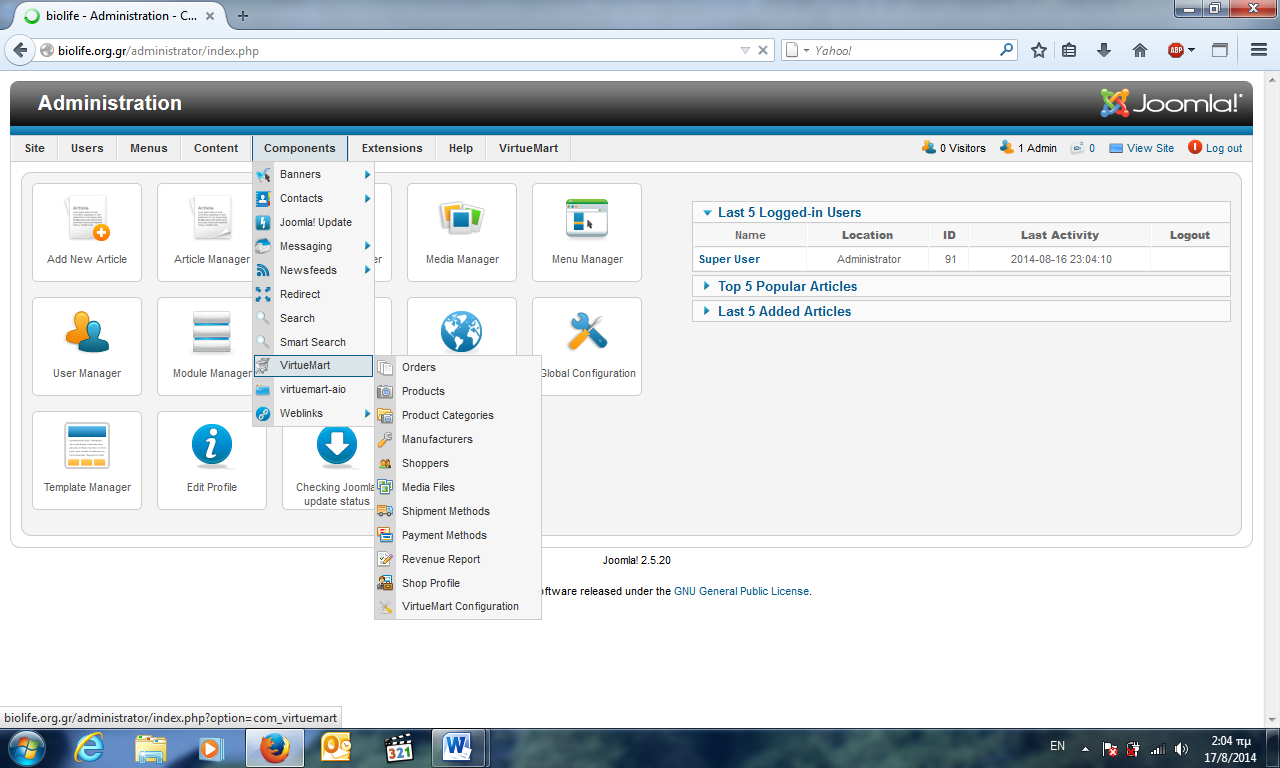Click the Firefox downloads arrow icon
The height and width of the screenshot is (768, 1280).
(1104, 50)
